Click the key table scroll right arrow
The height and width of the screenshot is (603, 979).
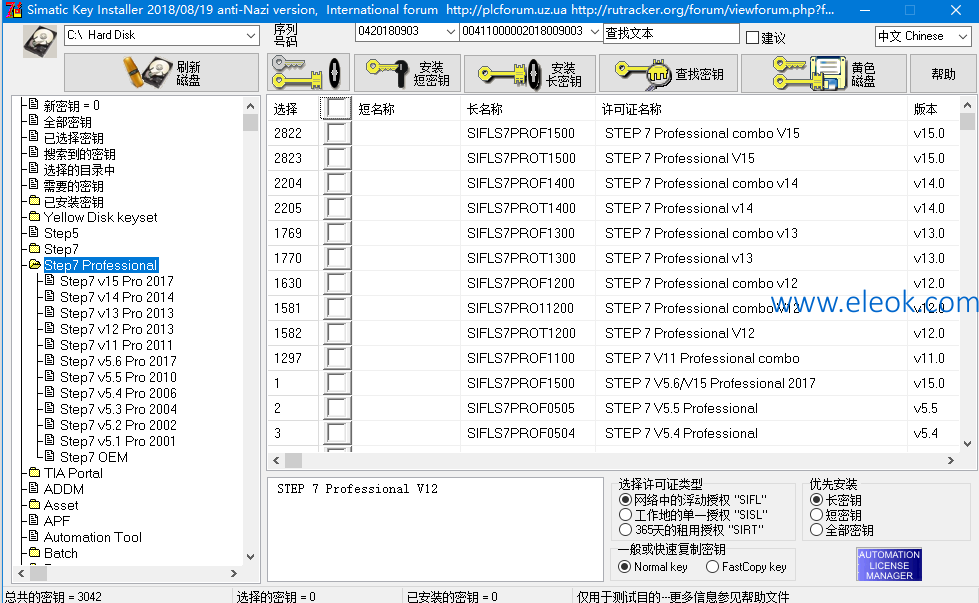pos(950,461)
